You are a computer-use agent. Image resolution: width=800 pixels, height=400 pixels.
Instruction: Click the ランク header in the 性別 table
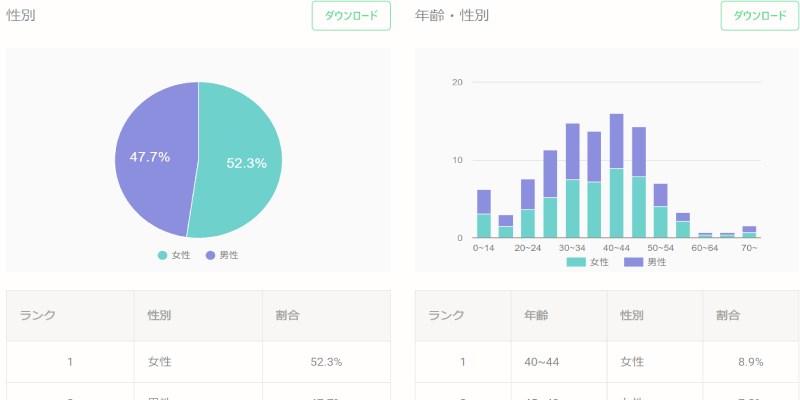click(x=70, y=315)
